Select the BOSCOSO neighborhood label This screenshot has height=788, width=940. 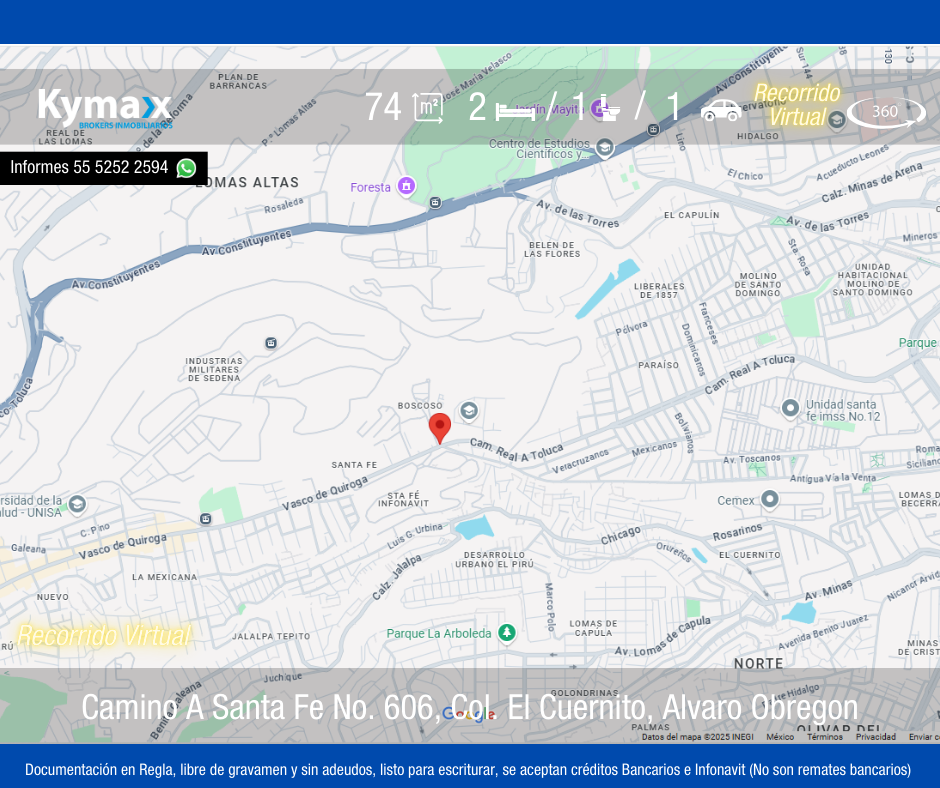tap(420, 405)
